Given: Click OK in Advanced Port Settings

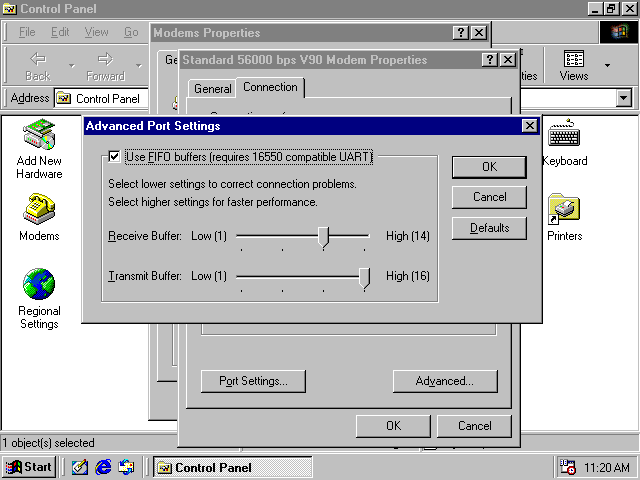Looking at the screenshot, I should [489, 167].
